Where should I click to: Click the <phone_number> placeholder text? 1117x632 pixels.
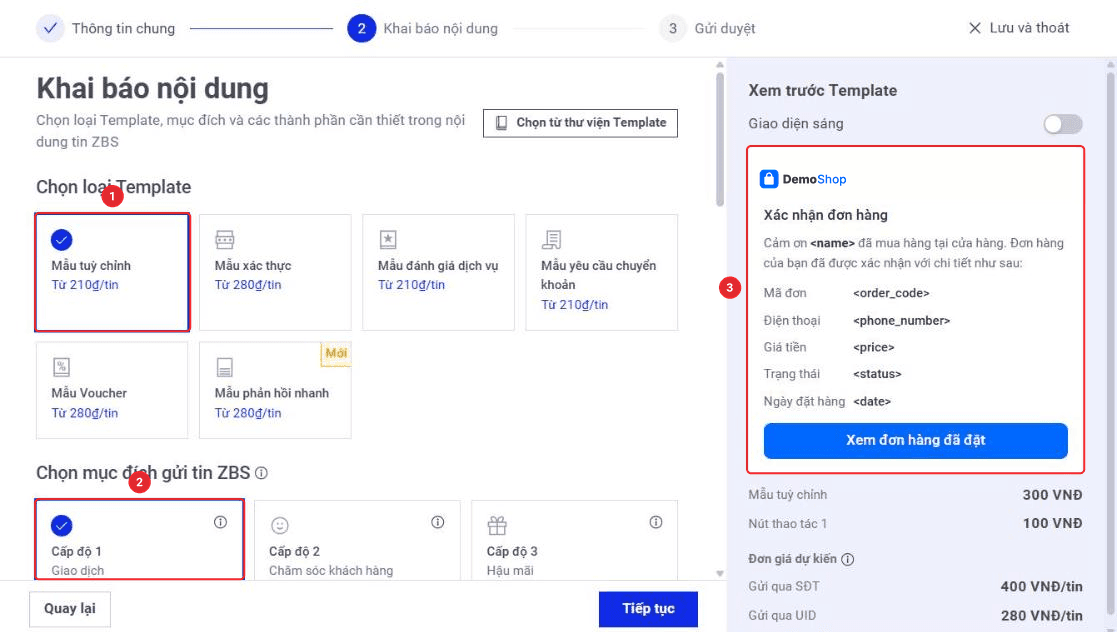(x=902, y=321)
